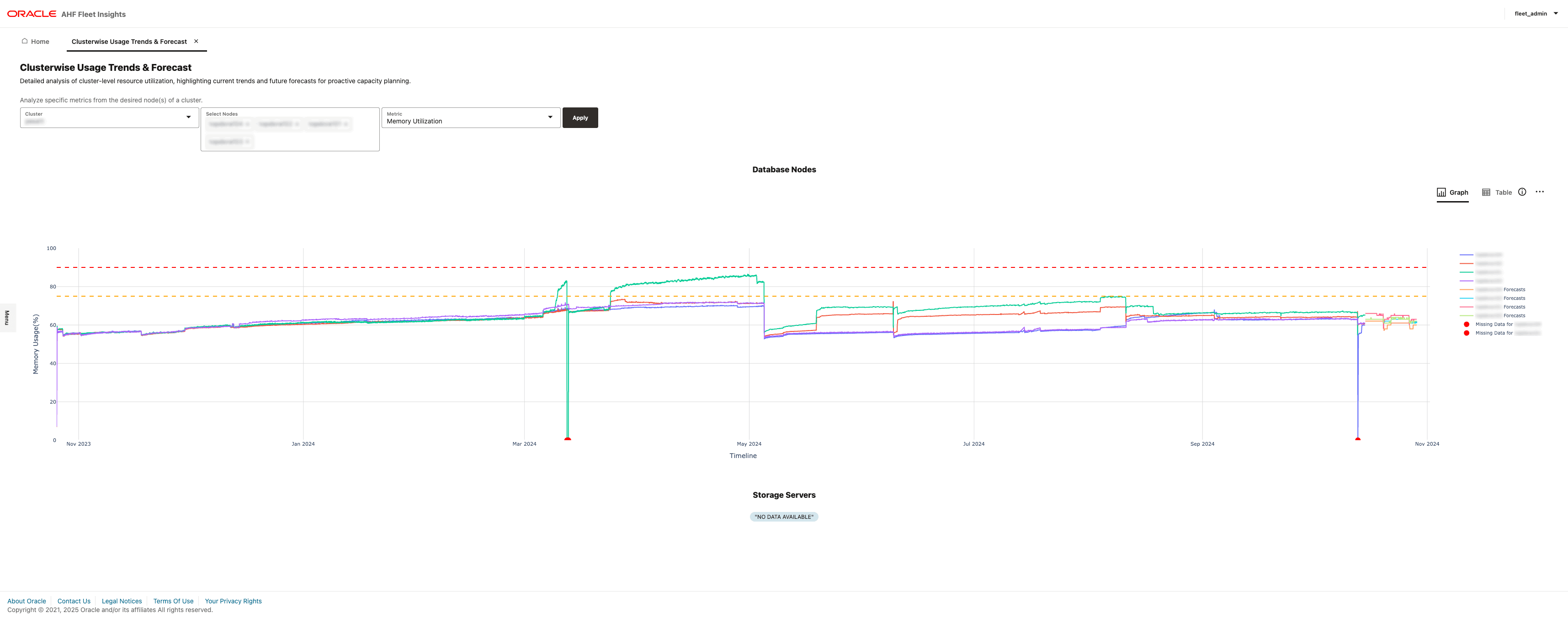Open the three-dot chart options menu

pyautogui.click(x=1540, y=191)
